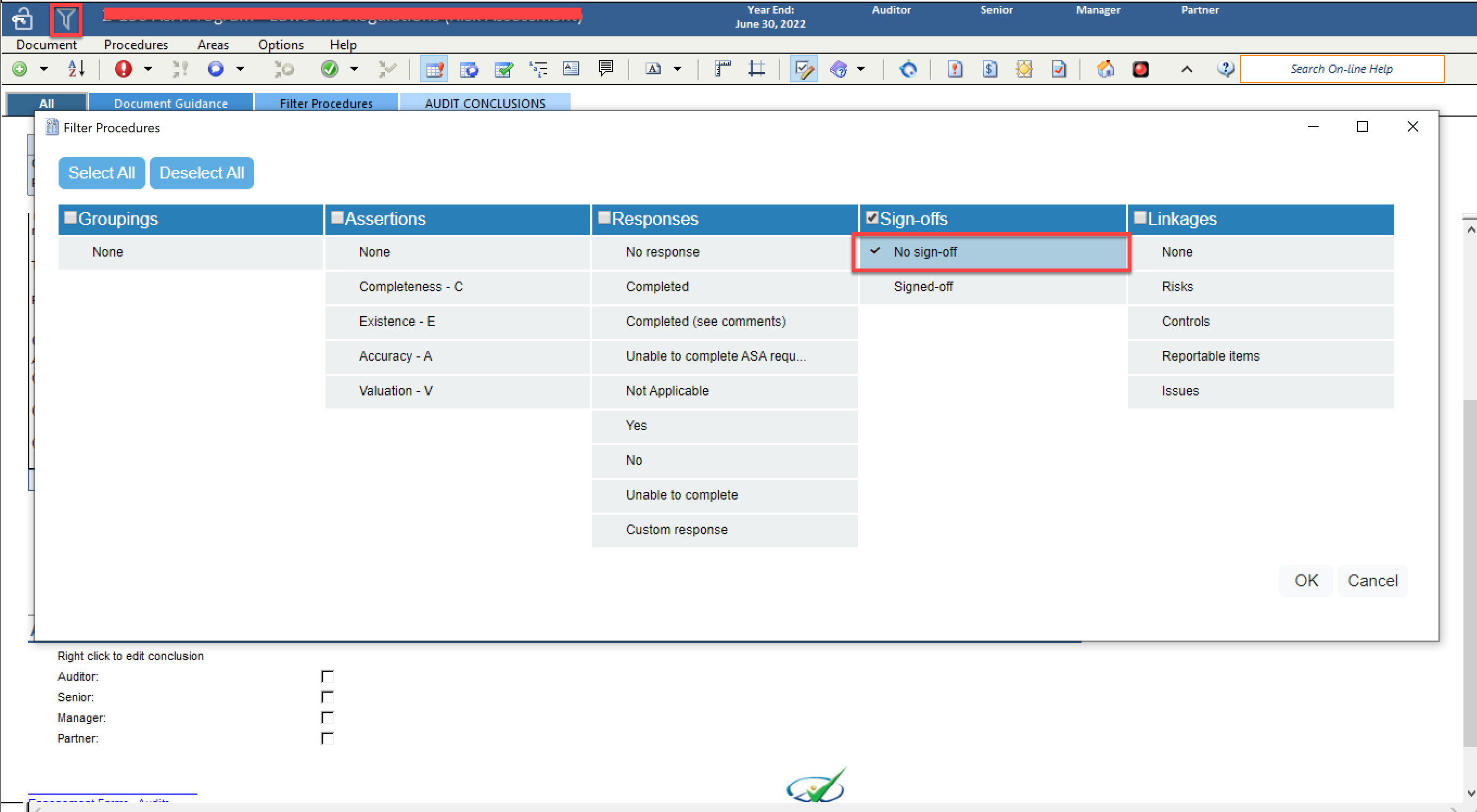Click the red exclamation mark toolbar icon
Screen dimensions: 1477x812
[x=123, y=69]
